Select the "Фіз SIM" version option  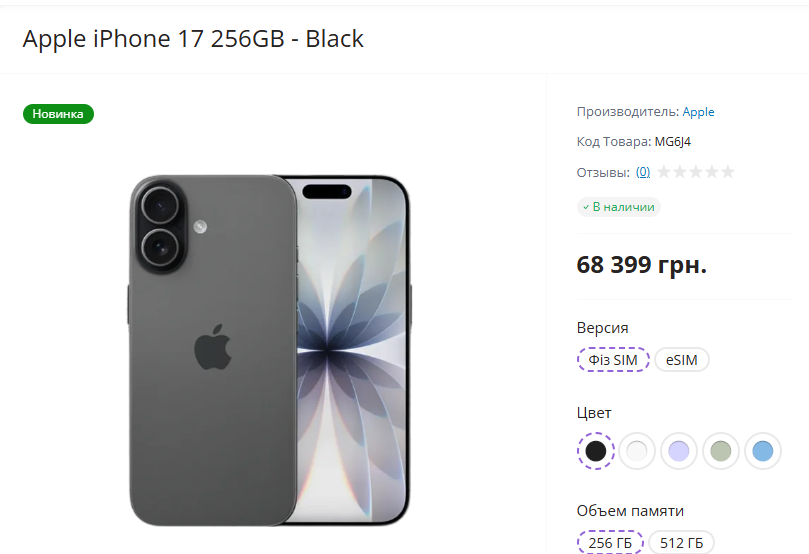[613, 360]
